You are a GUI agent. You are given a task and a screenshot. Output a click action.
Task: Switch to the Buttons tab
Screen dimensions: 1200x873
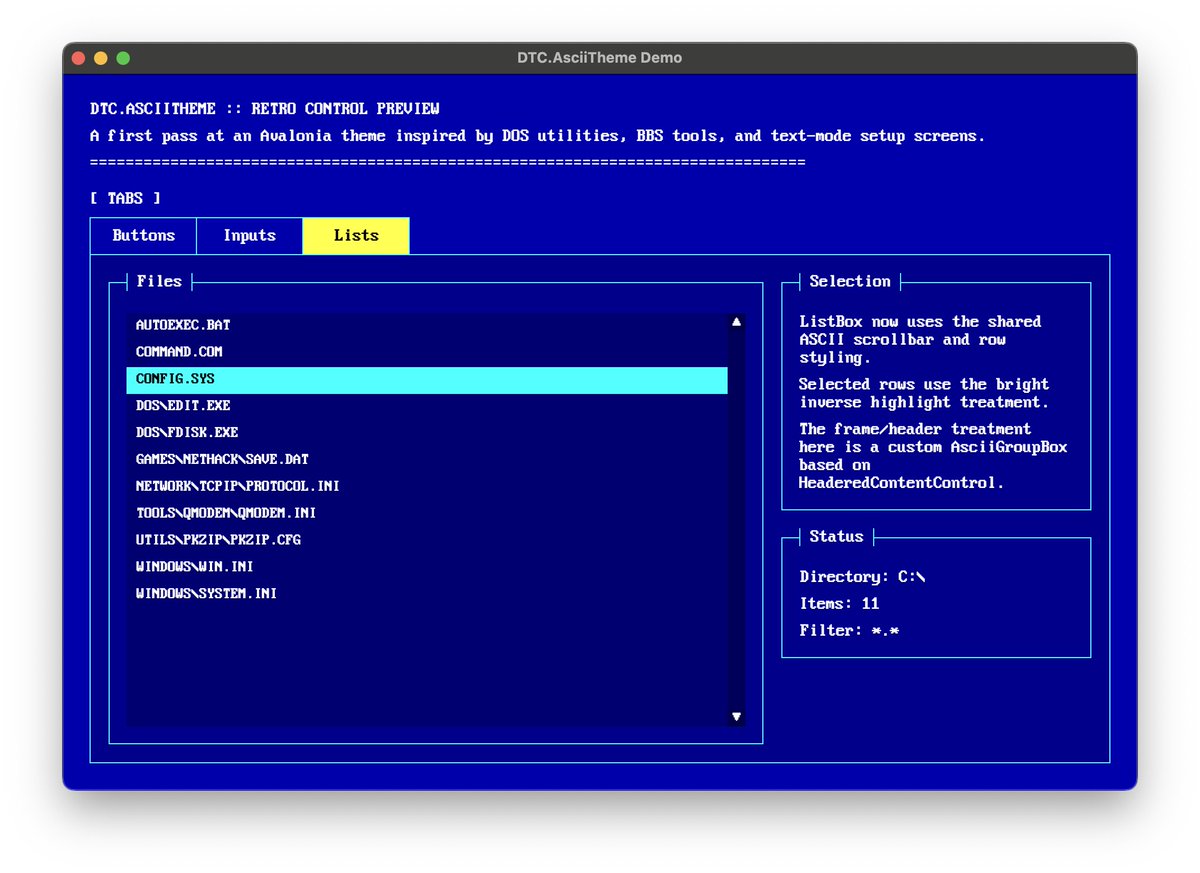click(143, 236)
